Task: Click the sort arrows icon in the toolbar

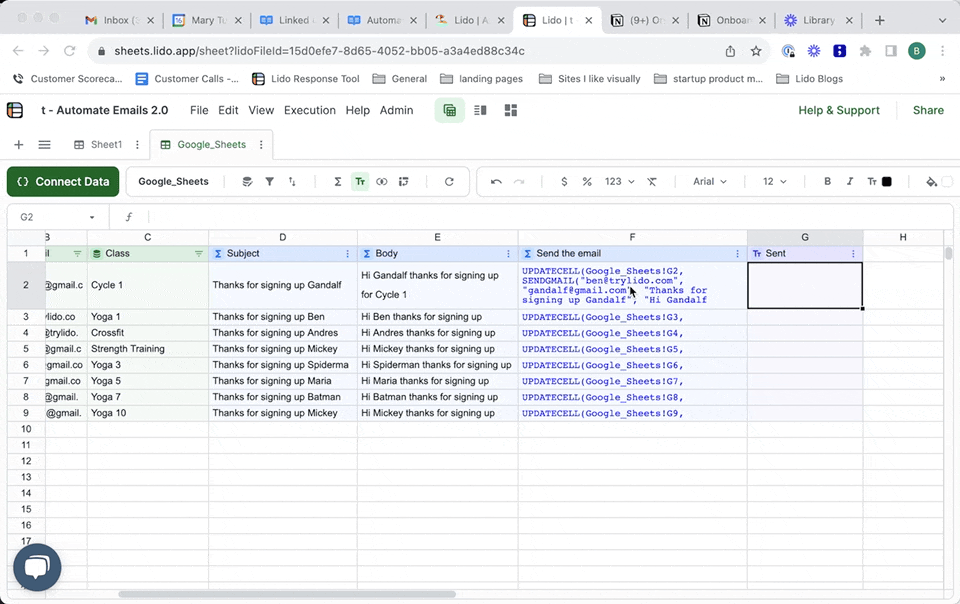Action: pyautogui.click(x=292, y=182)
